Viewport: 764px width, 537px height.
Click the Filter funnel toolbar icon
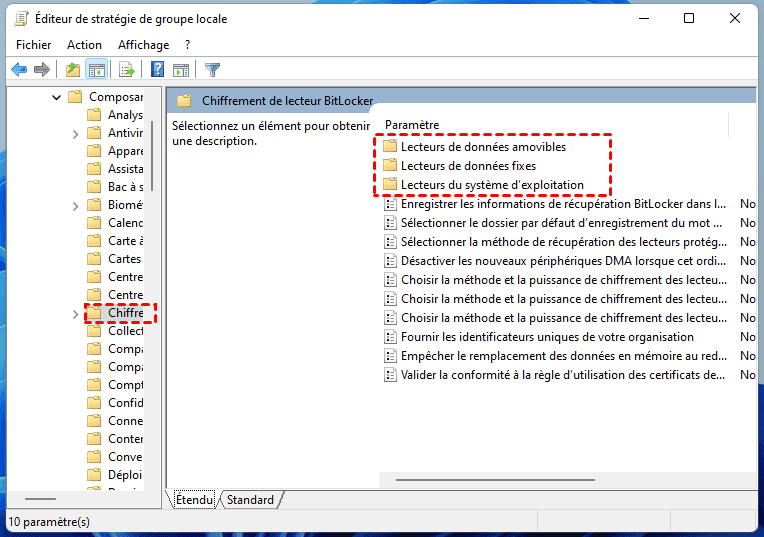(x=212, y=70)
